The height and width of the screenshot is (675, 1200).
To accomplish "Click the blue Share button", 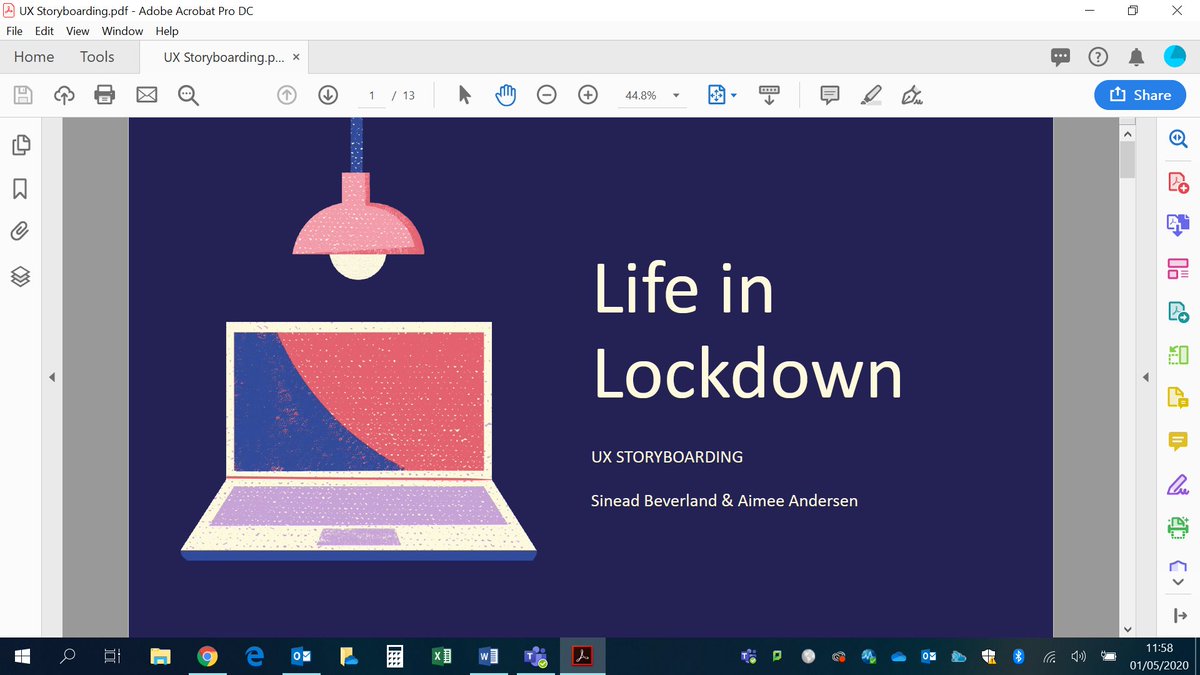I will (x=1139, y=95).
